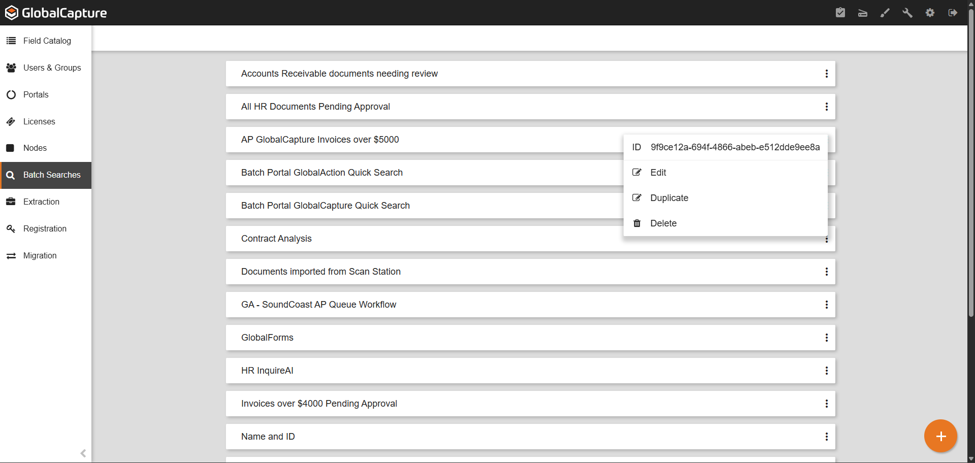Open the gear settings icon

[x=930, y=12]
